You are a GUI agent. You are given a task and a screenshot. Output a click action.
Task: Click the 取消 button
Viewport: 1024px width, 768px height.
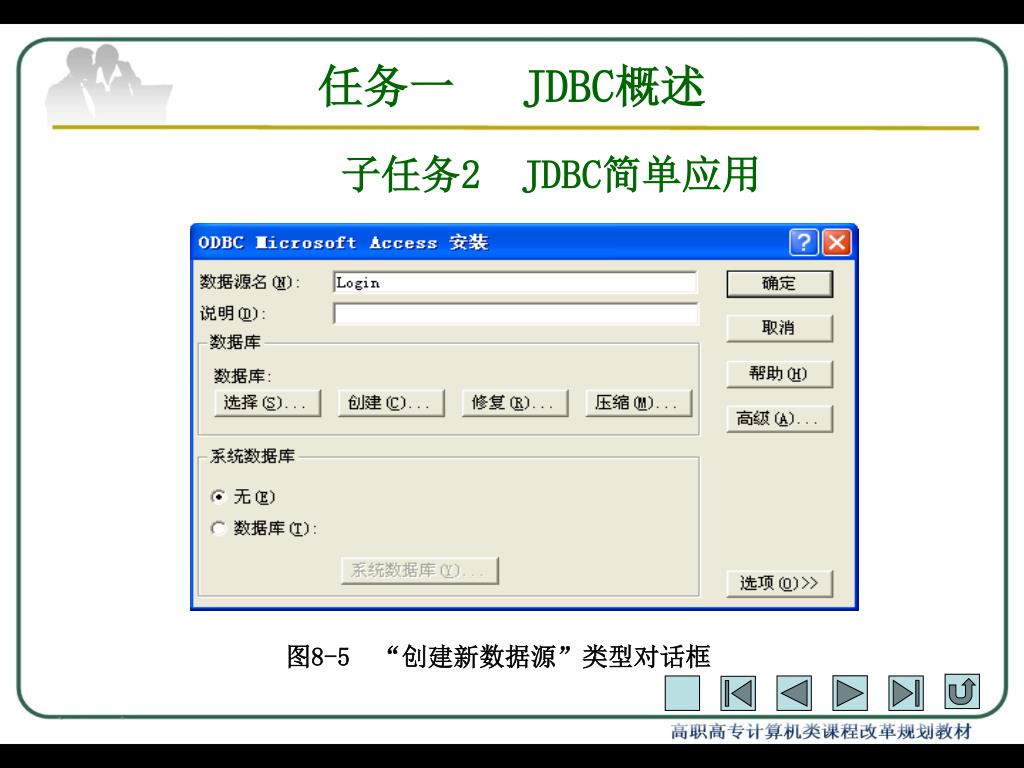pyautogui.click(x=780, y=328)
